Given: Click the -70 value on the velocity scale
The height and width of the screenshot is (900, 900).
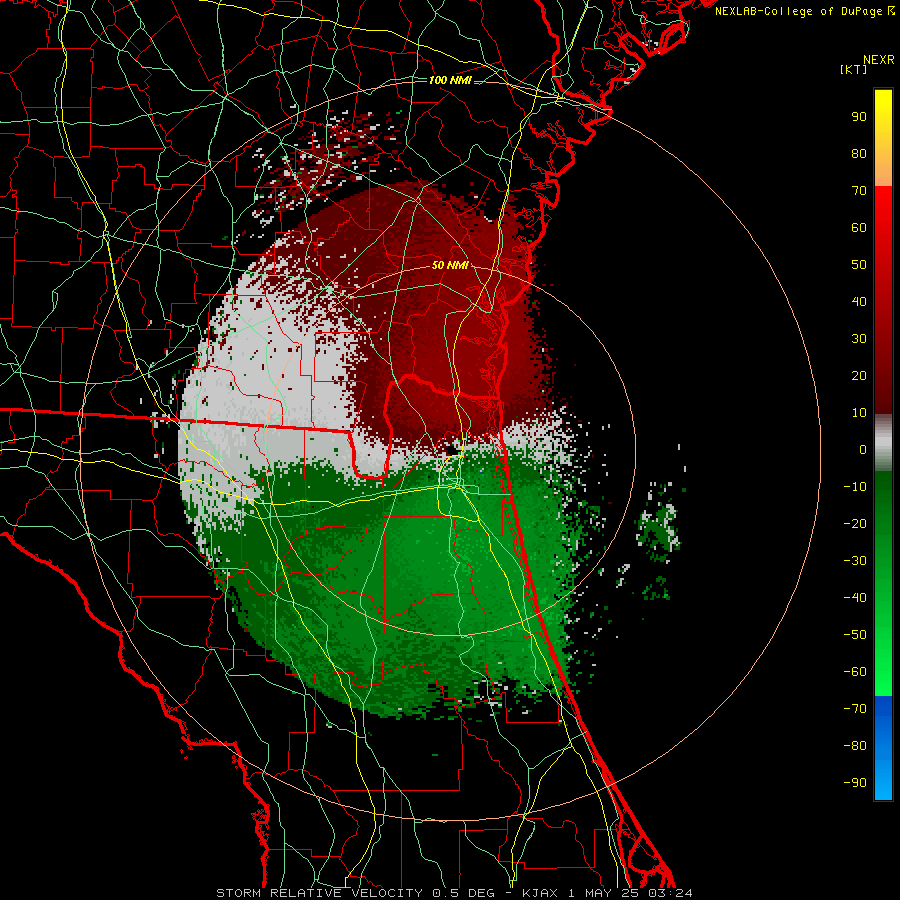Looking at the screenshot, I should tap(855, 709).
